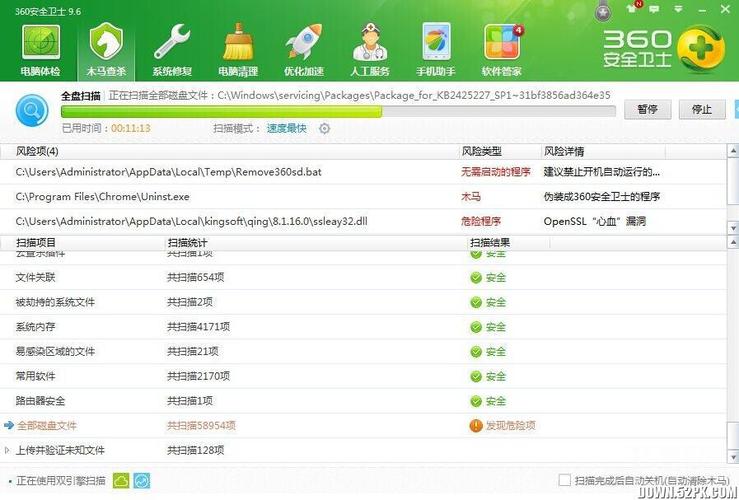Enable 扫描完成后自动关机 checkbox
Screen dimensions: 739x500
tap(564, 480)
